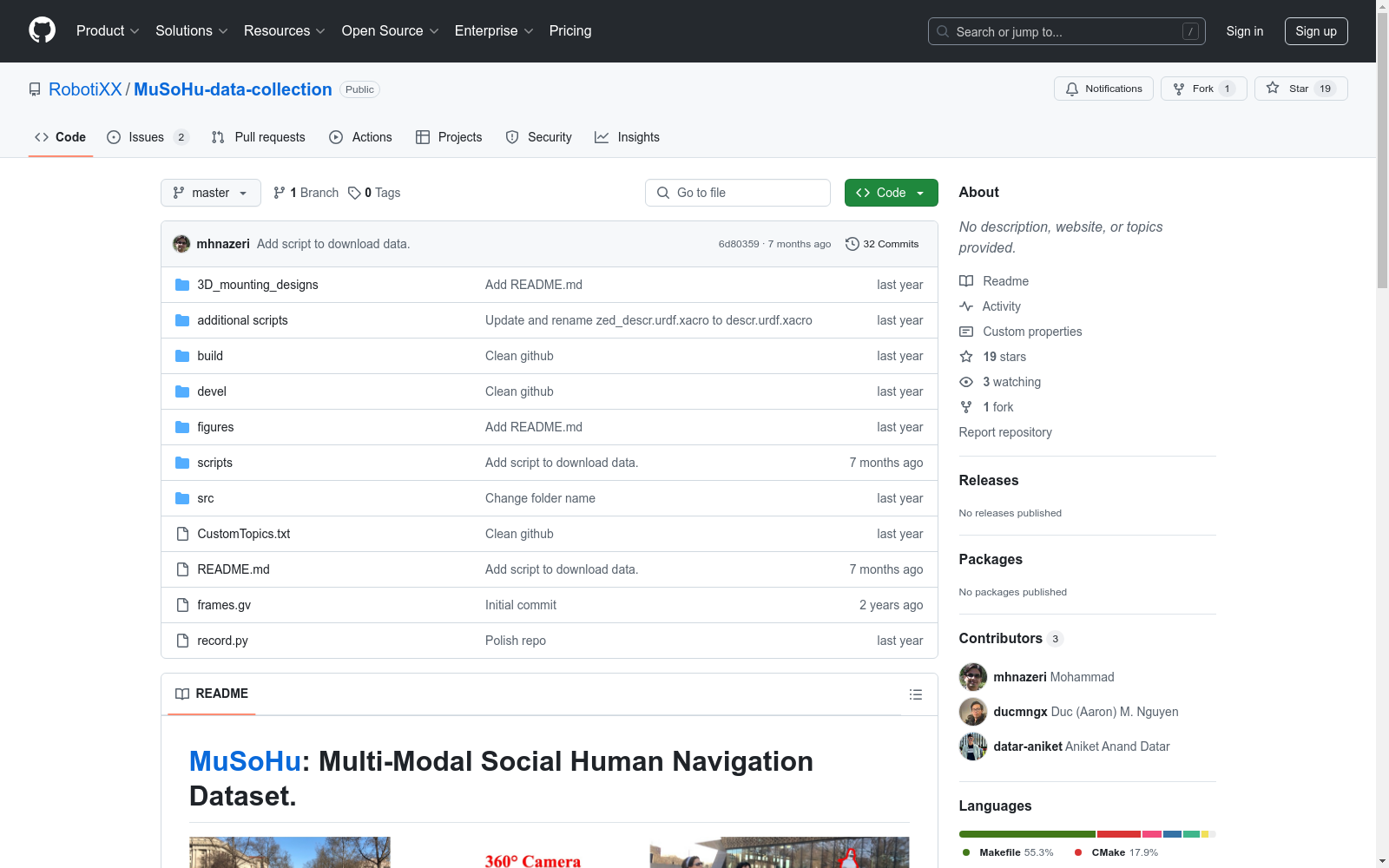Open the MuSoHu-data-collection repository link
This screenshot has height=868, width=1389.
coord(233,89)
